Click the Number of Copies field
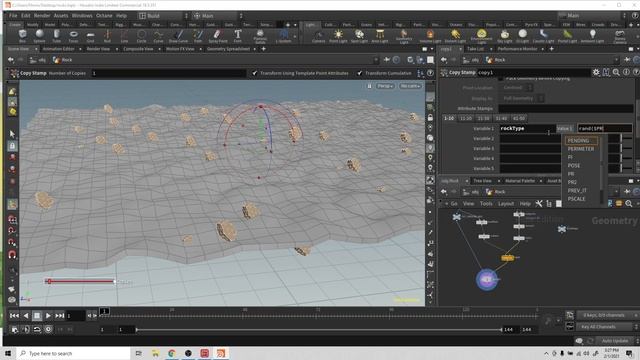This screenshot has width=640, height=360. tap(168, 73)
